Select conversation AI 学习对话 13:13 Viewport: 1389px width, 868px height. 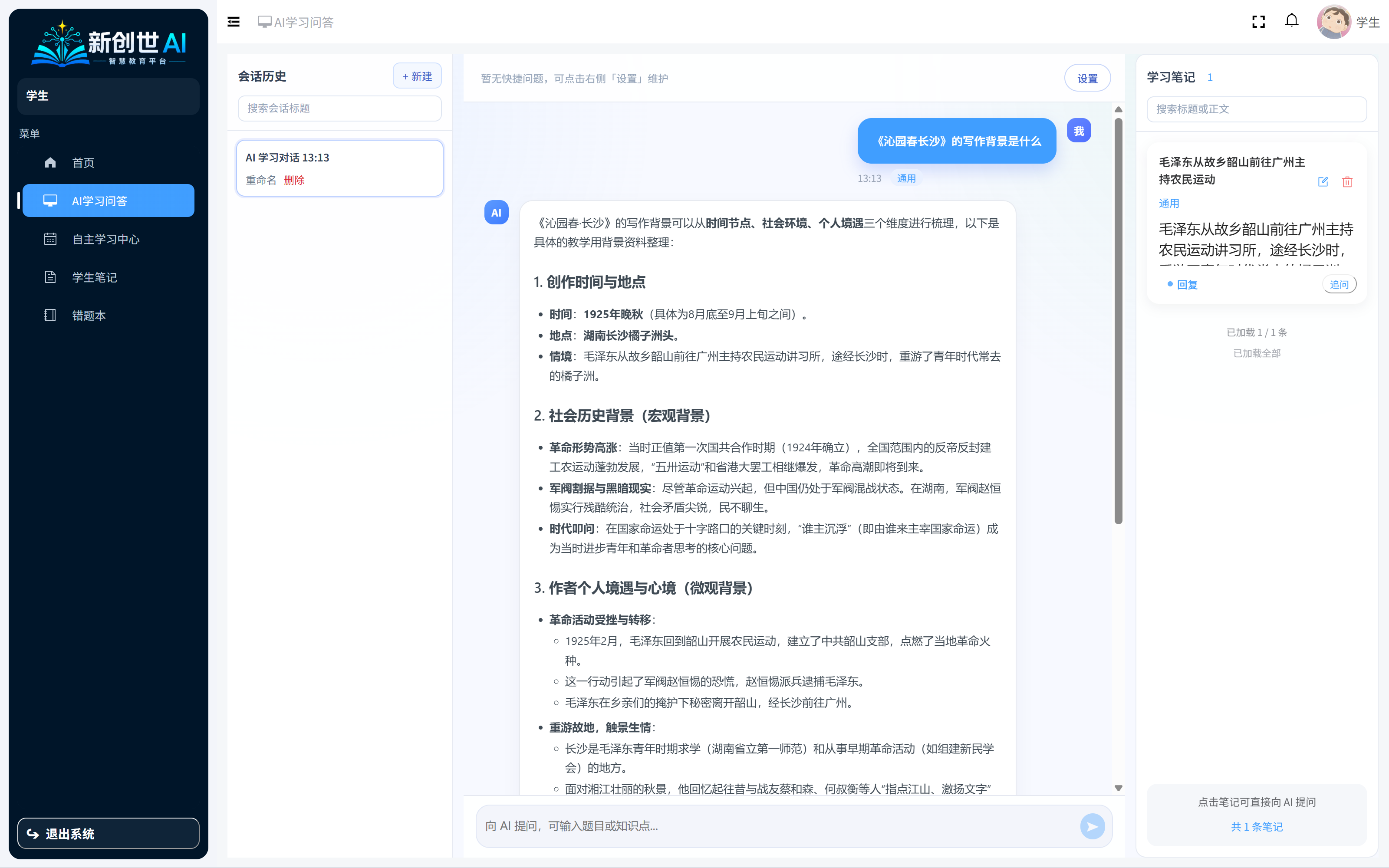(x=340, y=168)
